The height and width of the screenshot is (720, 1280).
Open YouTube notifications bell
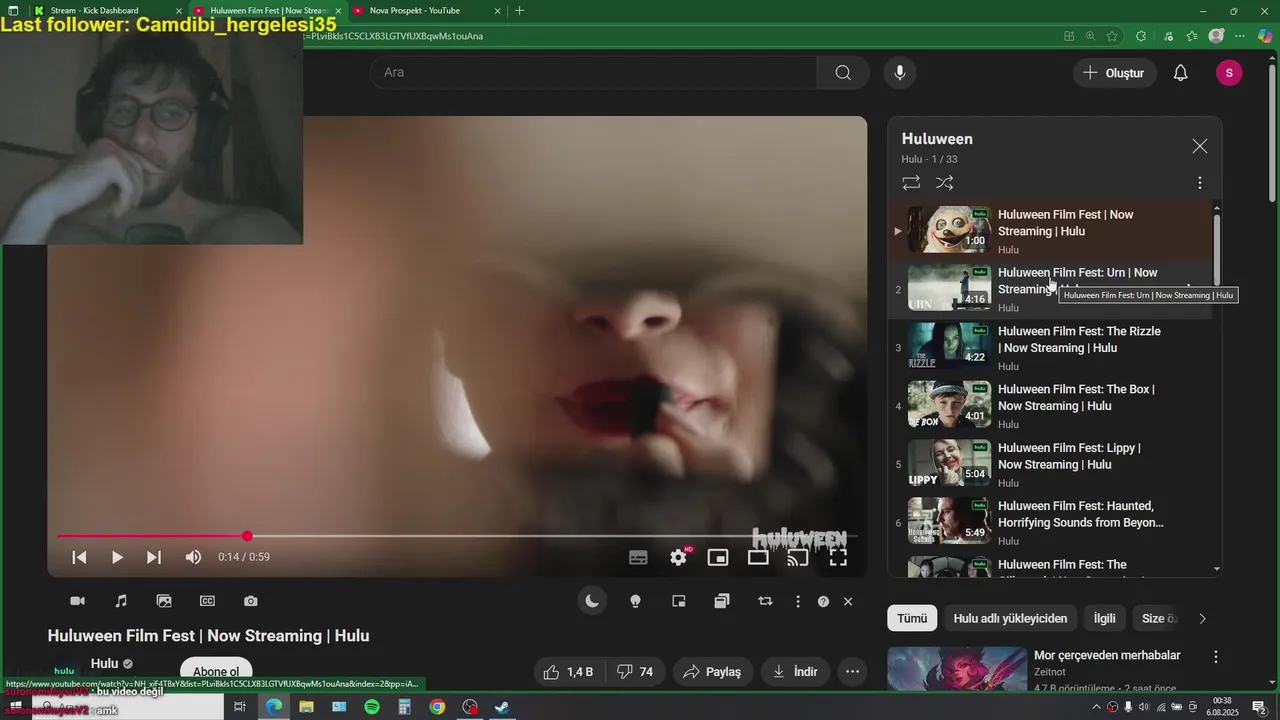(1180, 73)
